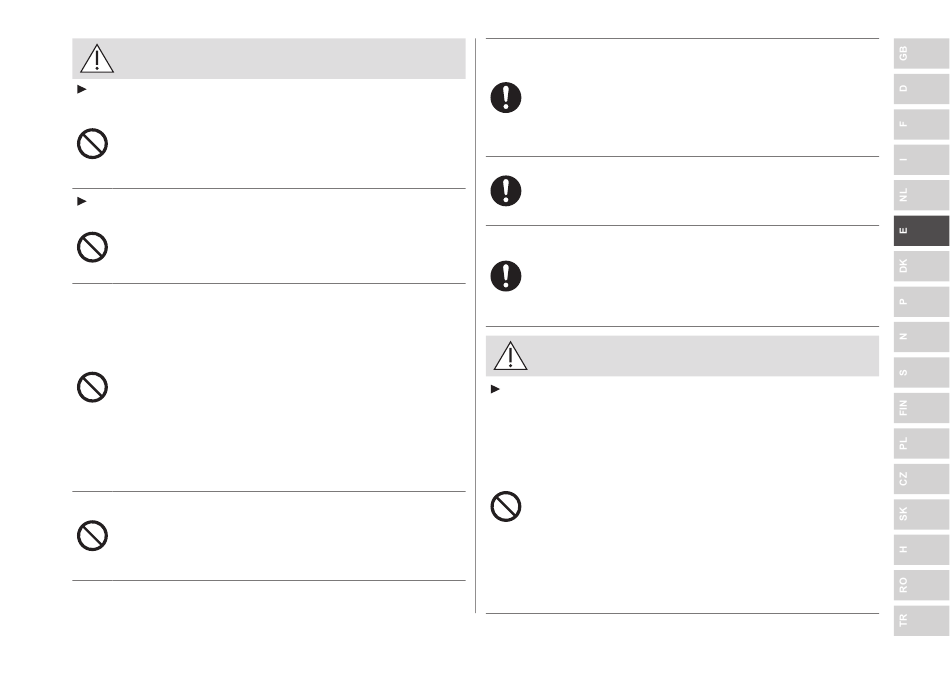
Task: Switch to the FIN language tab
Action: tap(921, 408)
